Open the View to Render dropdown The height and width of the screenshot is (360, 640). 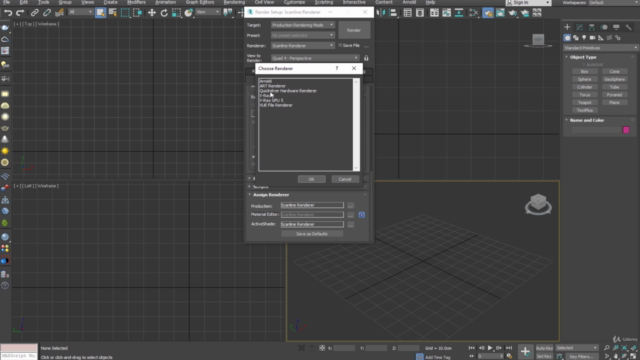pyautogui.click(x=315, y=58)
